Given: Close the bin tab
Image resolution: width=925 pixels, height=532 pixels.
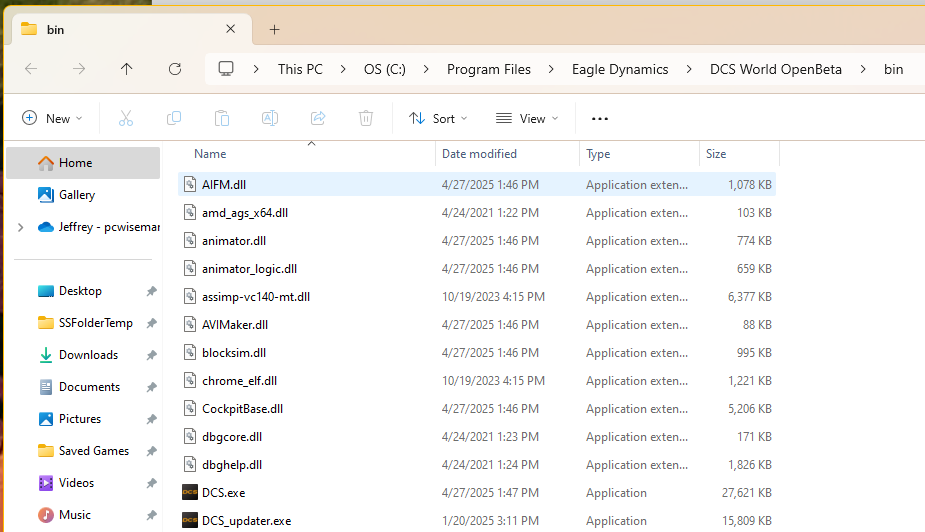Looking at the screenshot, I should point(231,29).
